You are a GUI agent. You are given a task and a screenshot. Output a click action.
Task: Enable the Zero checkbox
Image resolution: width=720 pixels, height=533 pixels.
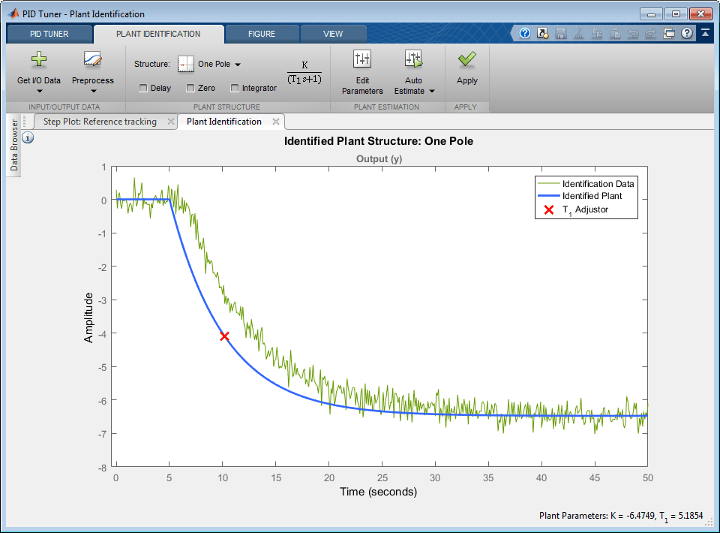(190, 88)
